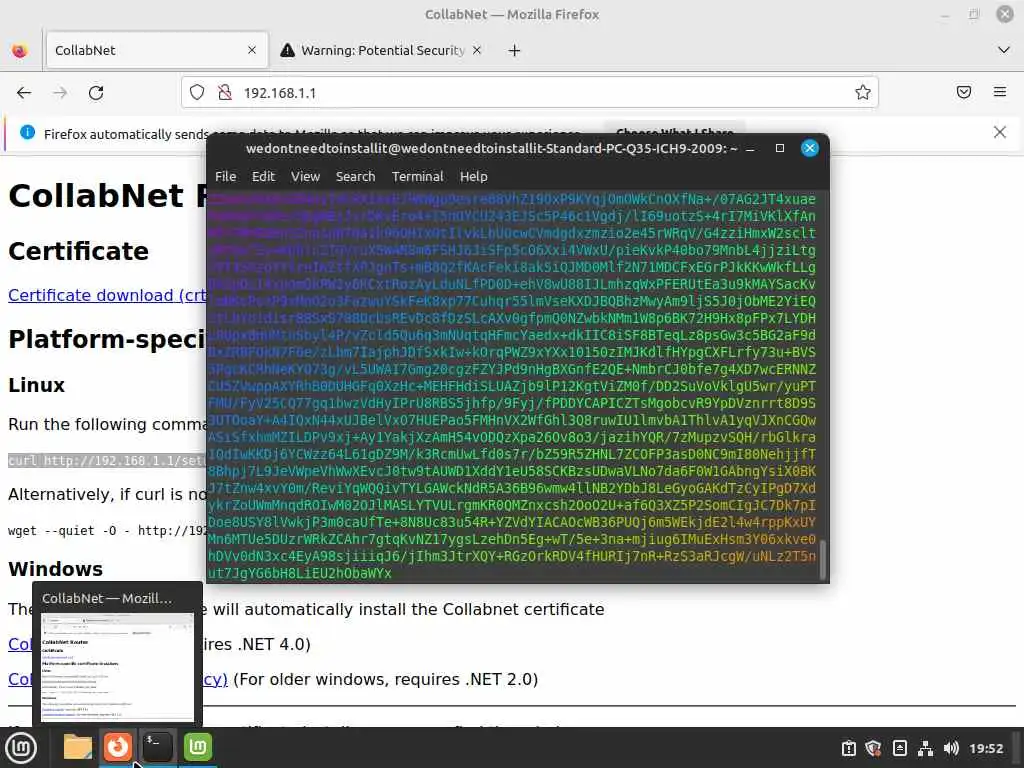Image resolution: width=1024 pixels, height=768 pixels.
Task: Minimize the terminal window
Action: (x=750, y=149)
